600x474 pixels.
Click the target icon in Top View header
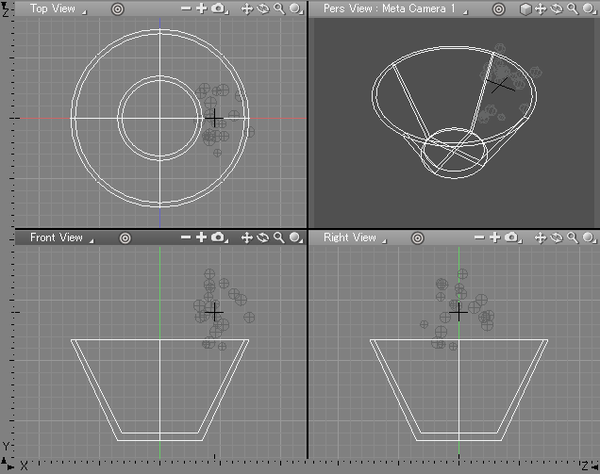click(118, 9)
